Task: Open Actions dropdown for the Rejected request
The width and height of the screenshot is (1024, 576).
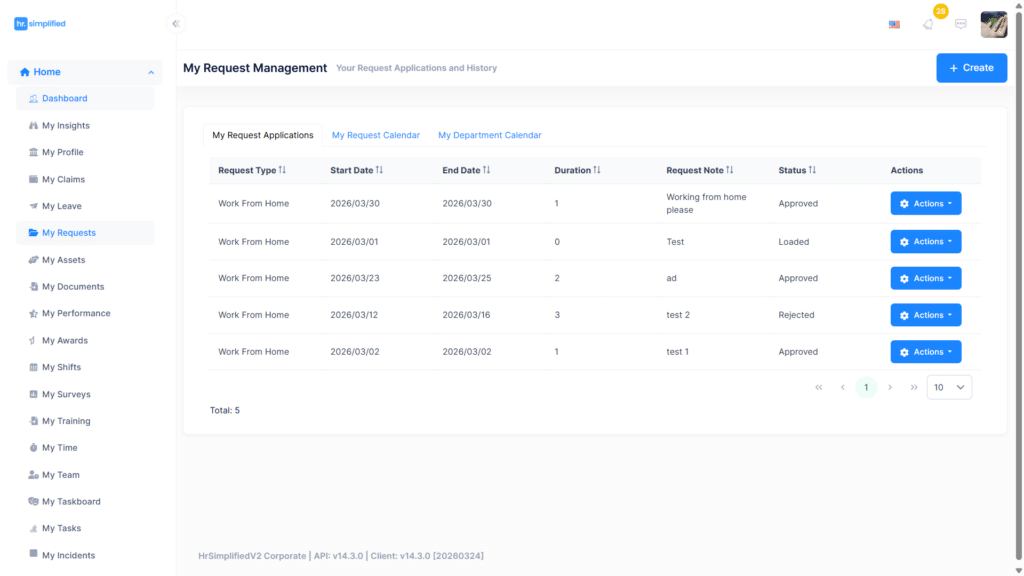Action: pos(926,315)
